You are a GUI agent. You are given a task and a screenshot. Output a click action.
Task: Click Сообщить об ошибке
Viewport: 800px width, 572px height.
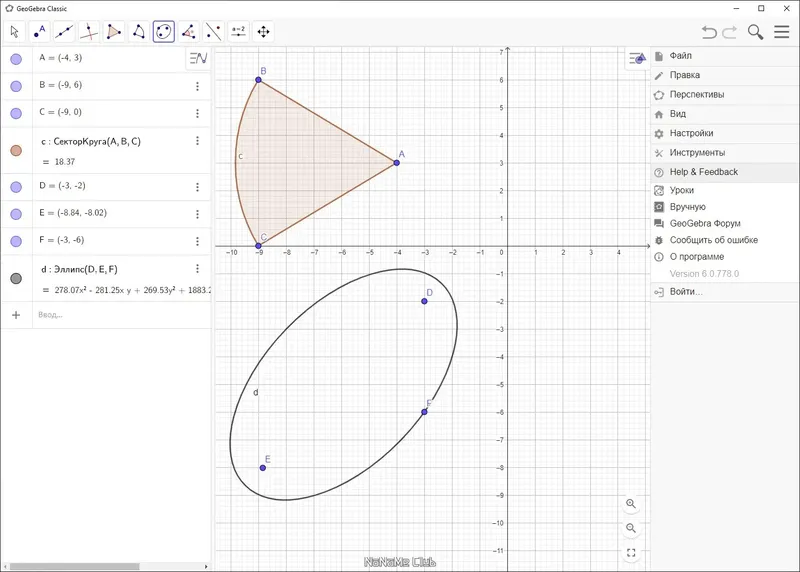(x=725, y=240)
